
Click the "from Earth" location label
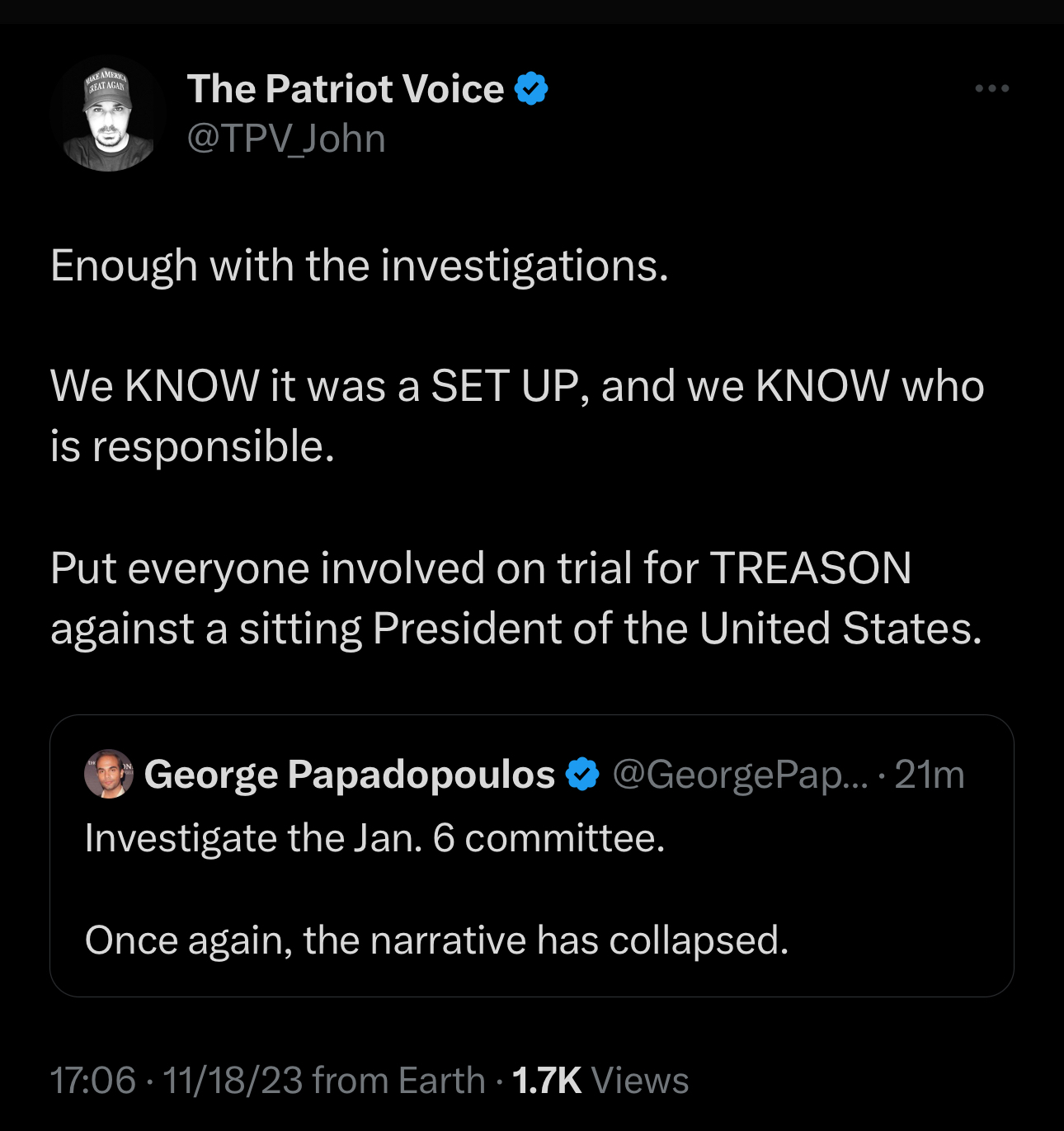[399, 1080]
